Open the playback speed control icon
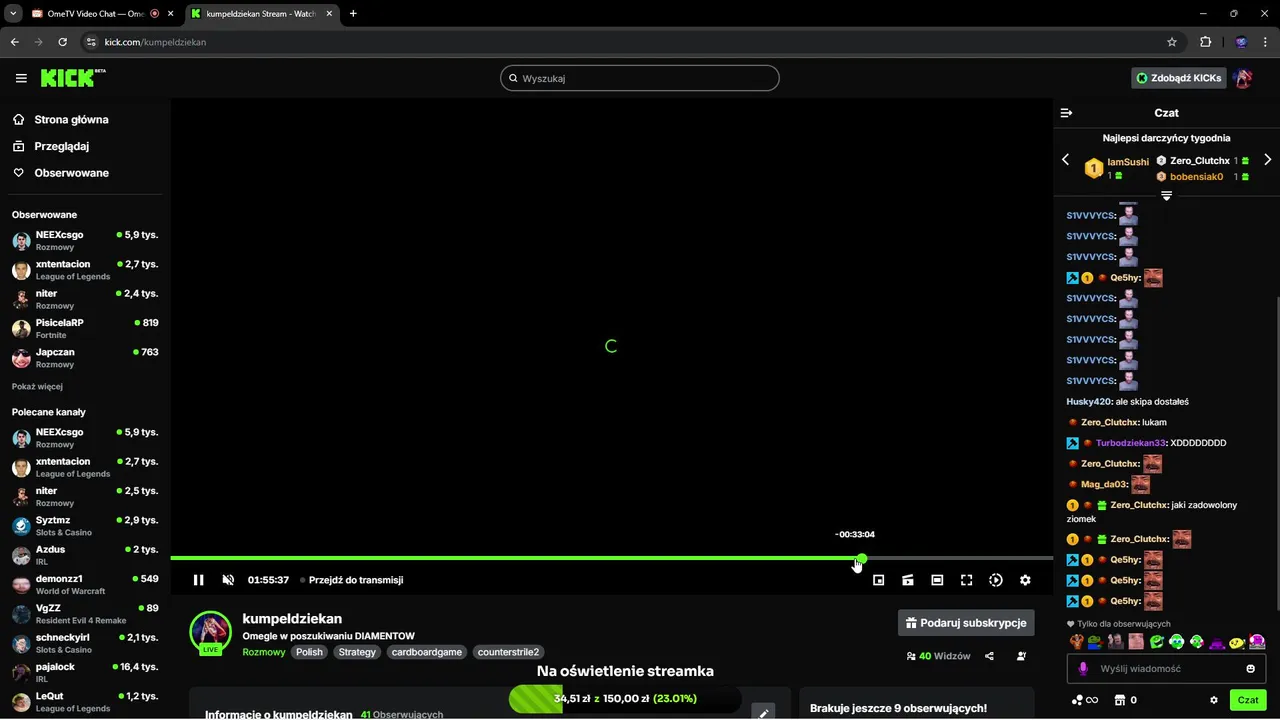The width and height of the screenshot is (1280, 720). tap(996, 580)
